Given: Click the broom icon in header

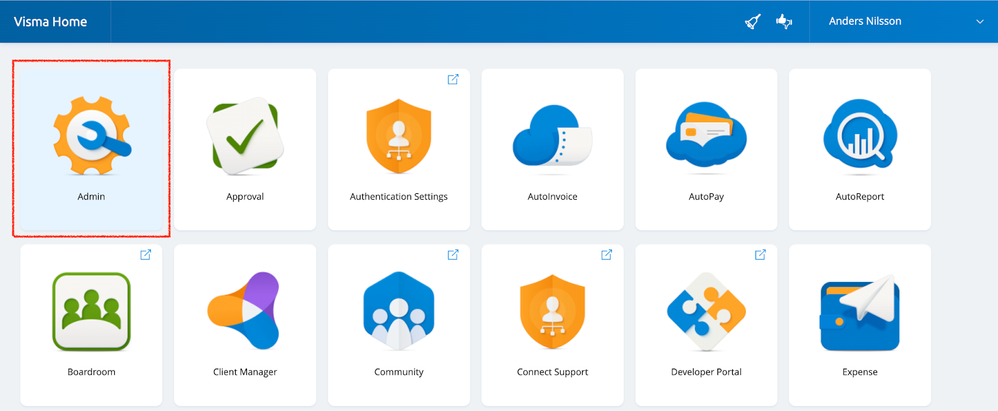Looking at the screenshot, I should pos(753,22).
